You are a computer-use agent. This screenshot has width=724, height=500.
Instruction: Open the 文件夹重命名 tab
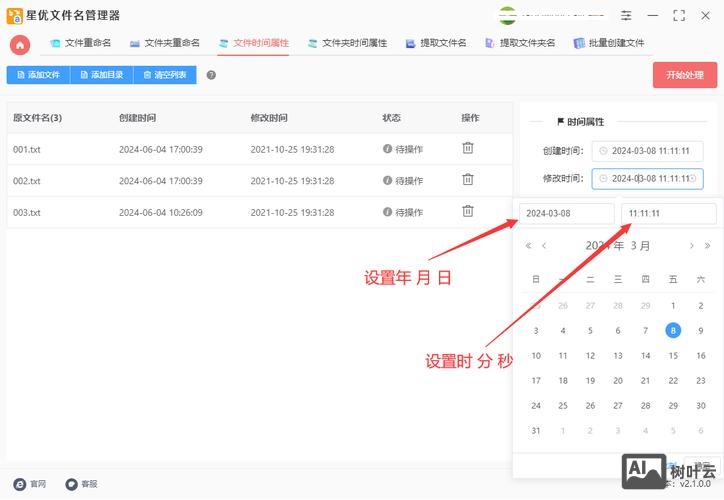pos(165,43)
